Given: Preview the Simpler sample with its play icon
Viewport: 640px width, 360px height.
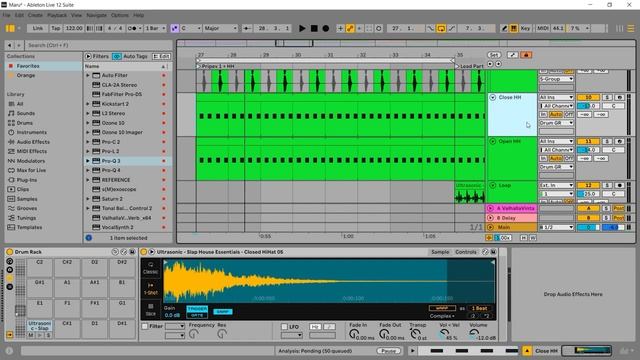Looking at the screenshot, I should point(151,252).
